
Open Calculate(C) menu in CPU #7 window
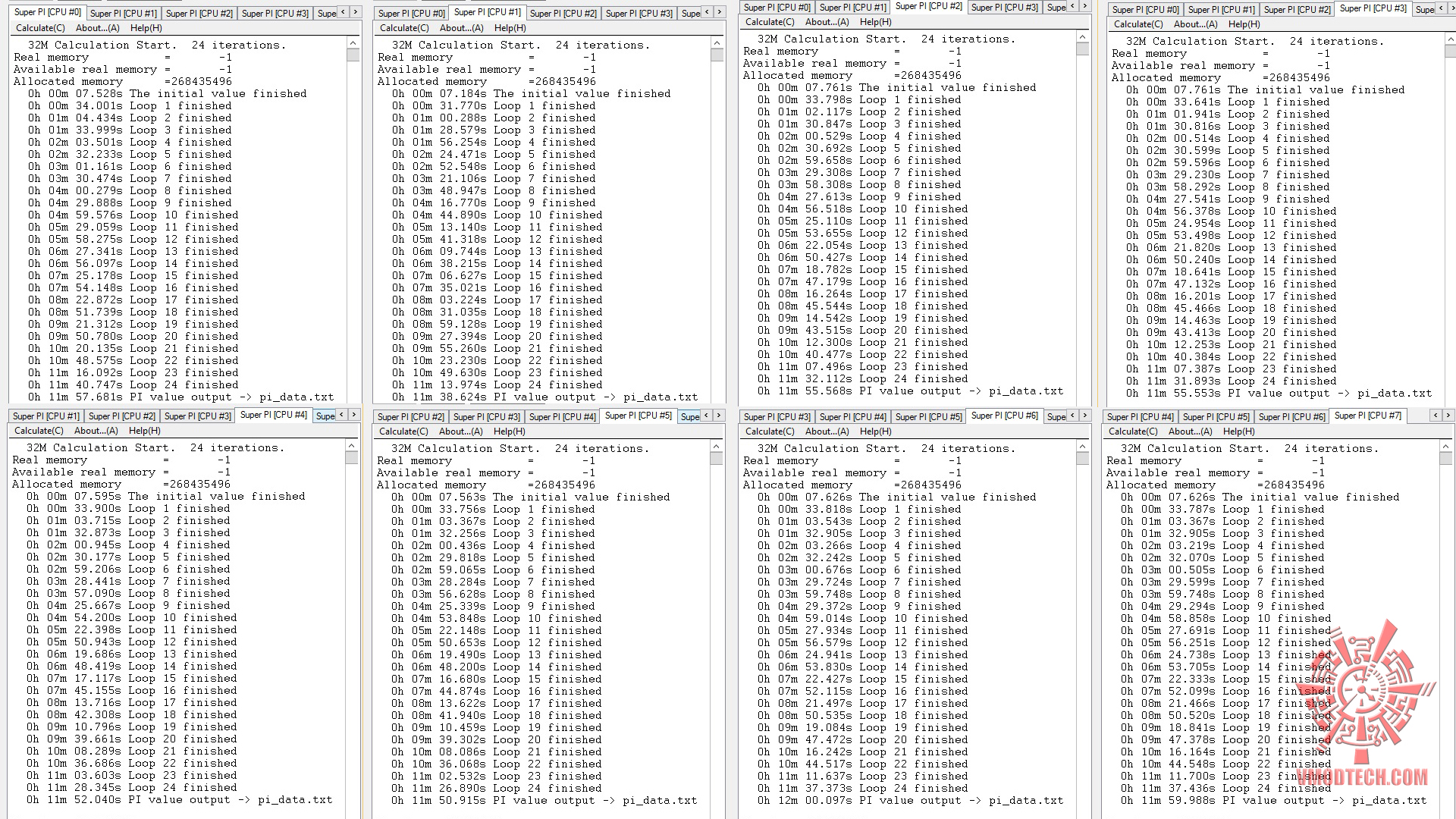tap(1132, 431)
